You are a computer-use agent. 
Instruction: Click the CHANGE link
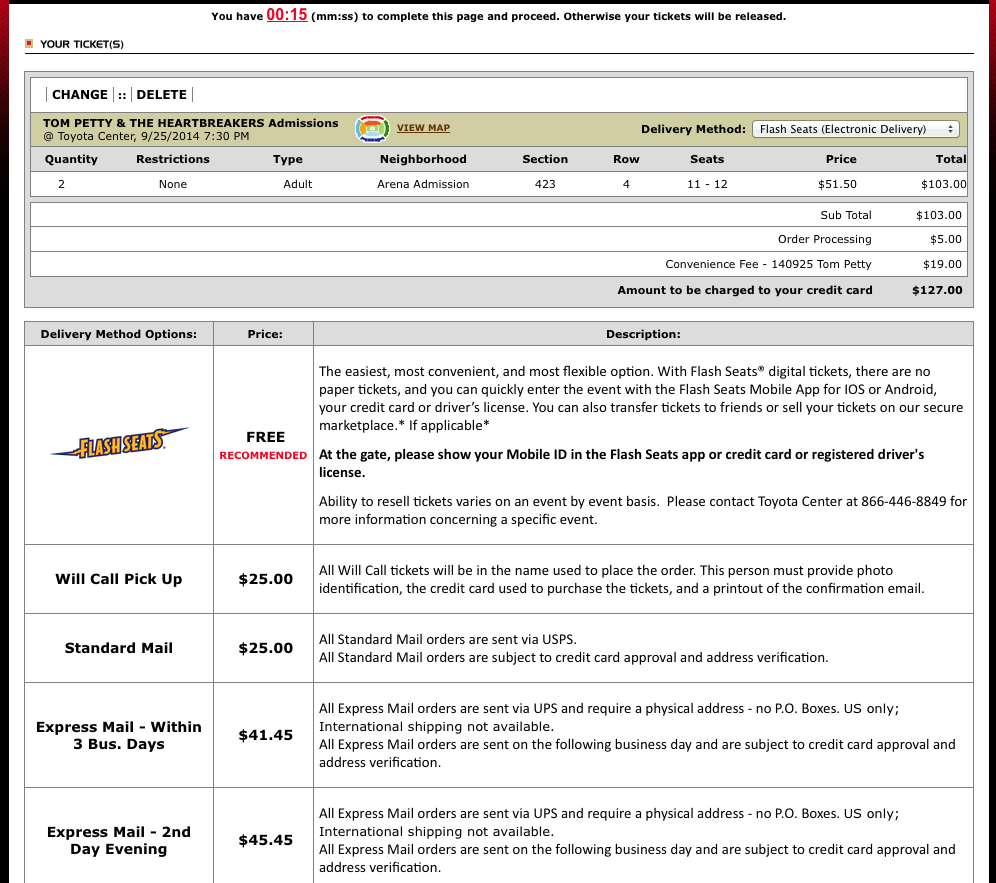click(x=80, y=95)
